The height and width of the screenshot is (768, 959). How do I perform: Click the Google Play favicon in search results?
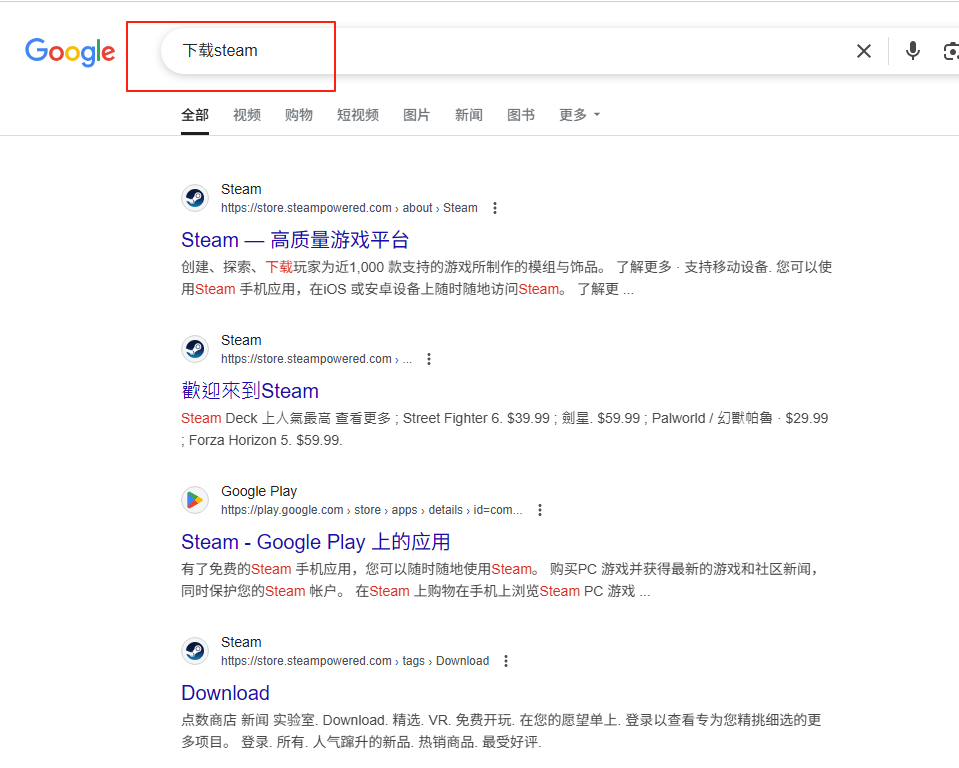195,500
